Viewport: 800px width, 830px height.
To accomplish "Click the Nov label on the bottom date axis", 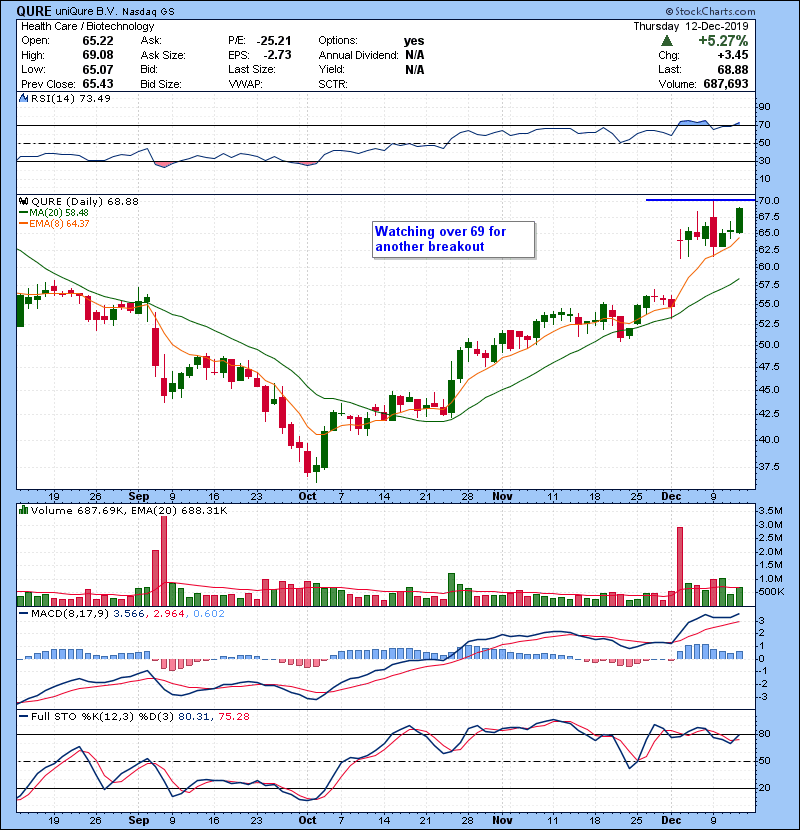I will (x=502, y=820).
